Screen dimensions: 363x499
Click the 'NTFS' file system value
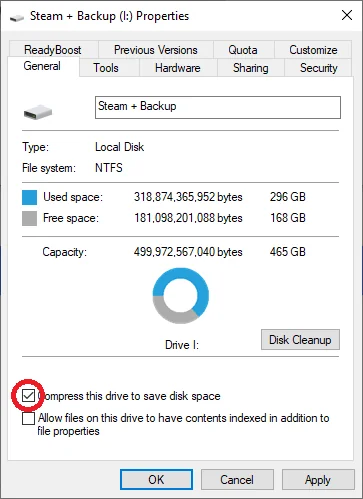click(x=109, y=167)
